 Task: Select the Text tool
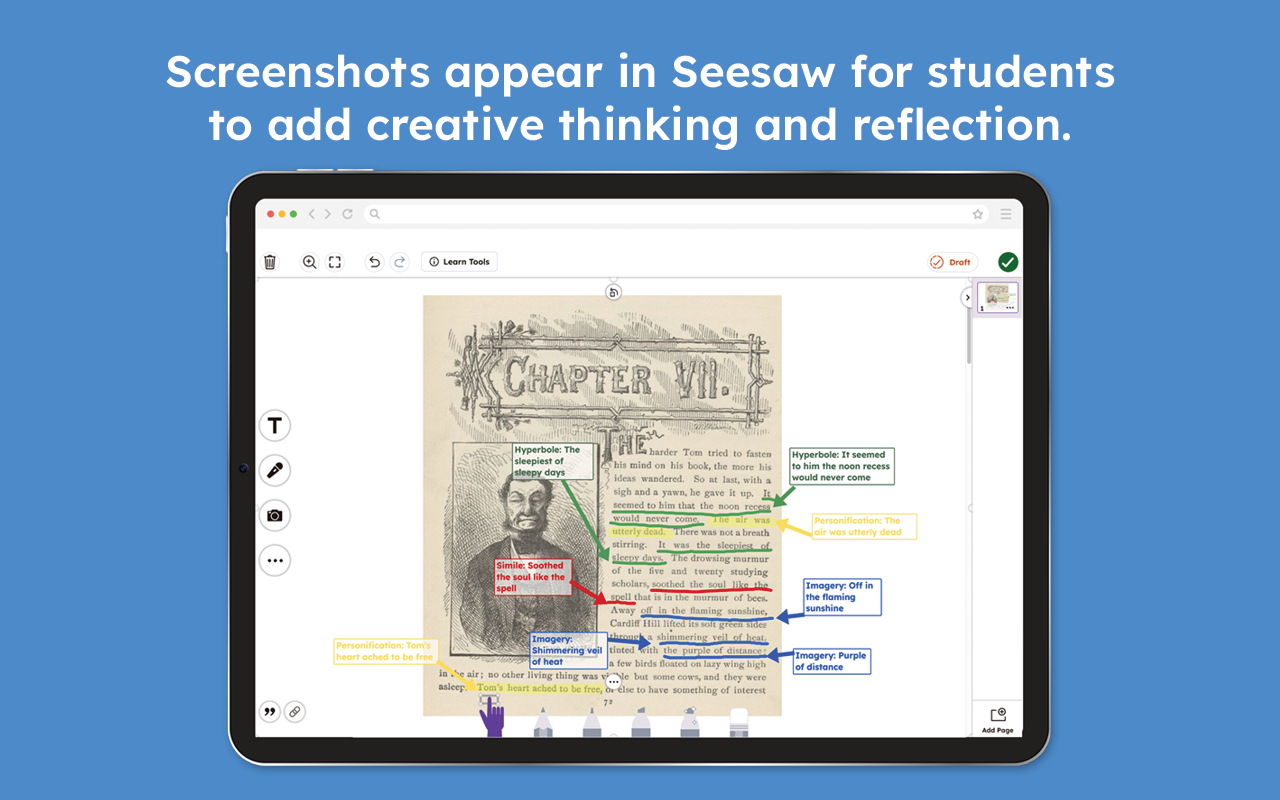(274, 425)
